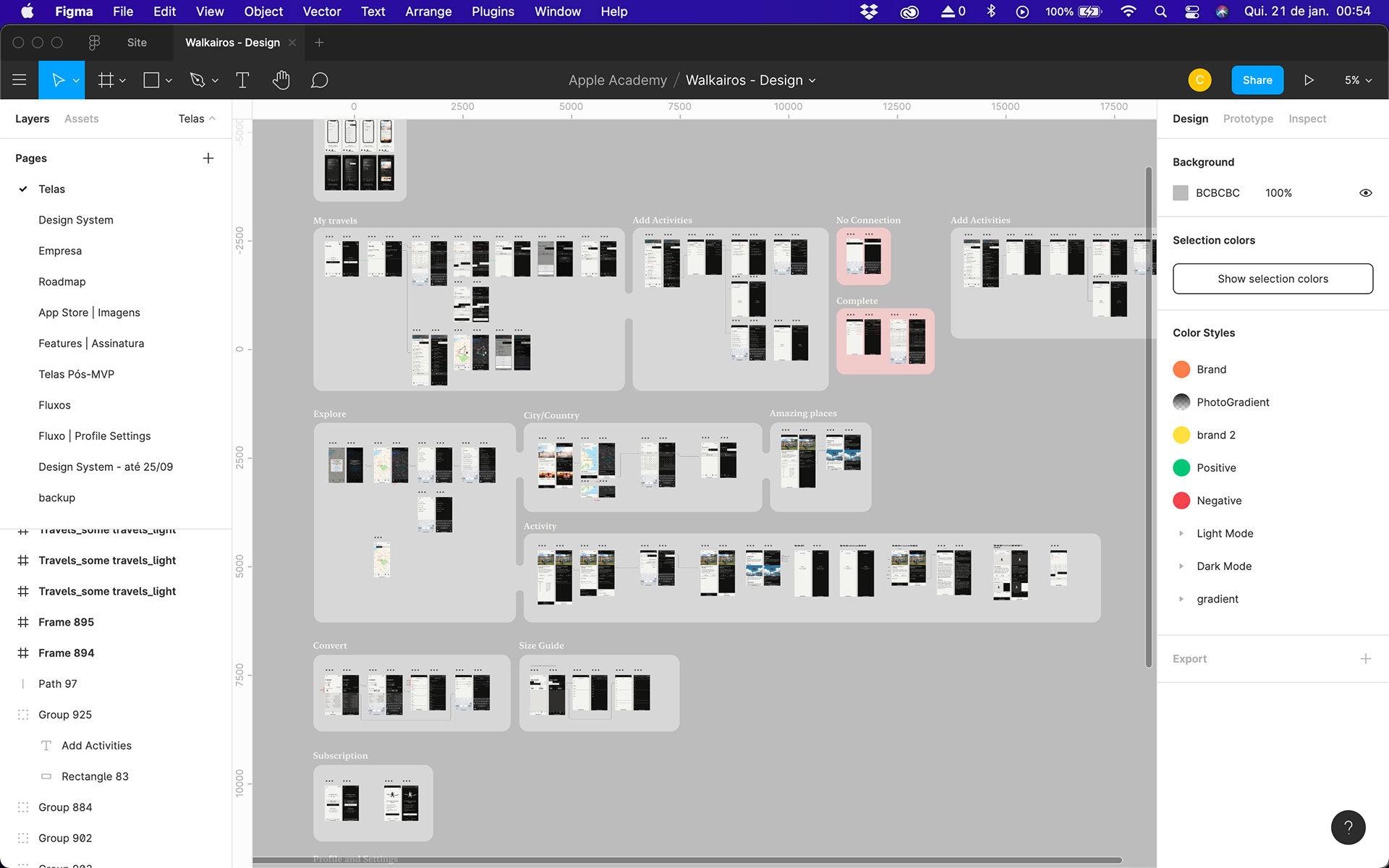Select the Comment tool
The image size is (1389, 868).
pos(319,80)
